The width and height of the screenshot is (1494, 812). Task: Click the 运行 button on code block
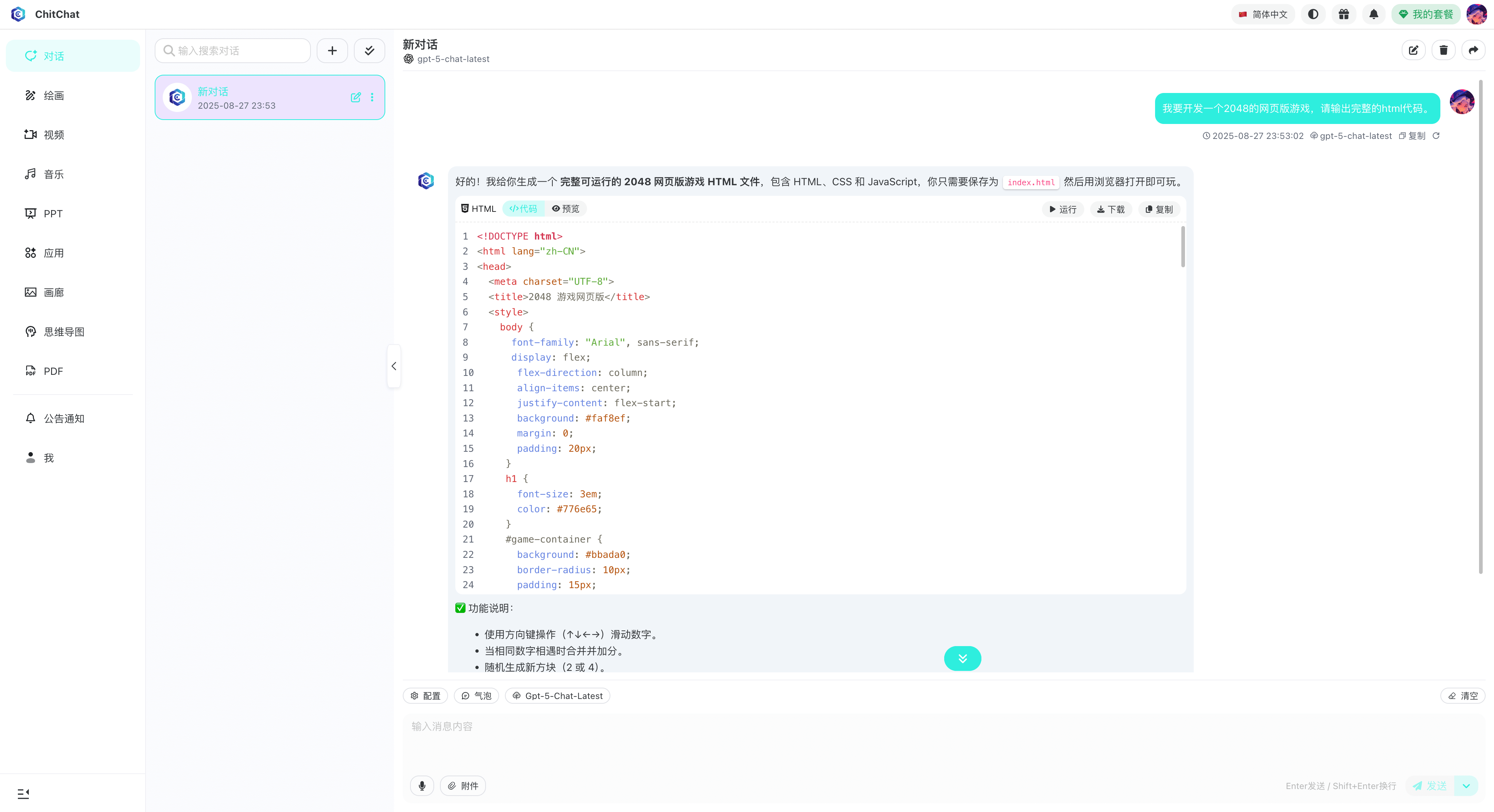(x=1062, y=209)
